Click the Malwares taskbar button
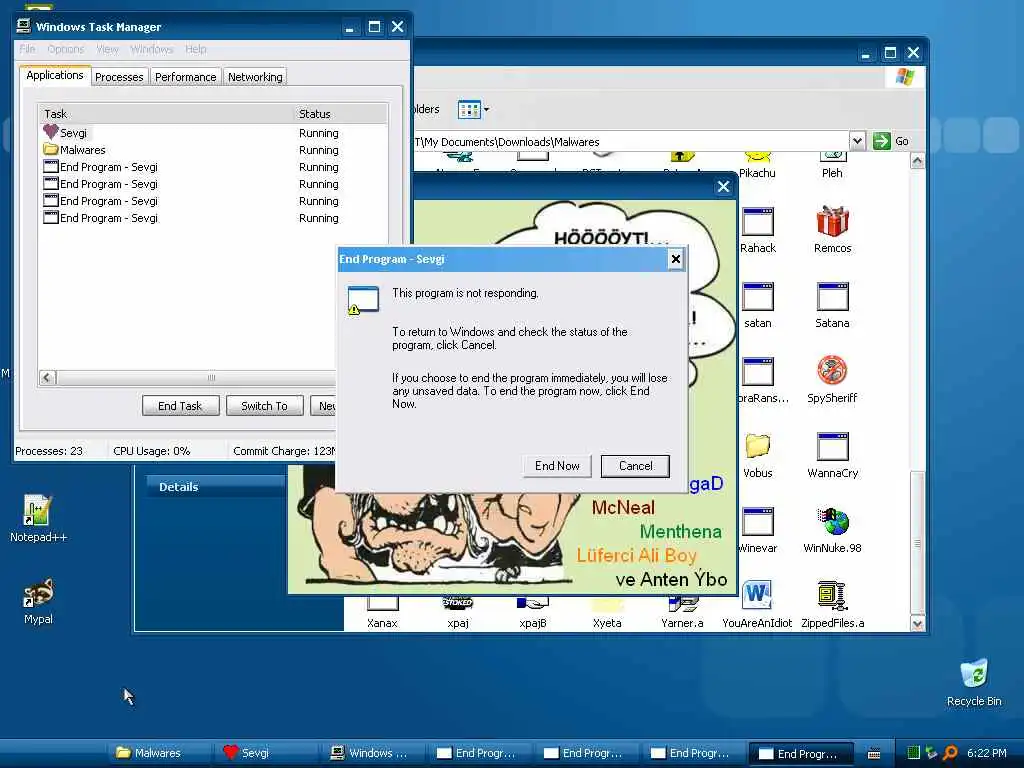The height and width of the screenshot is (768, 1024). tap(157, 753)
